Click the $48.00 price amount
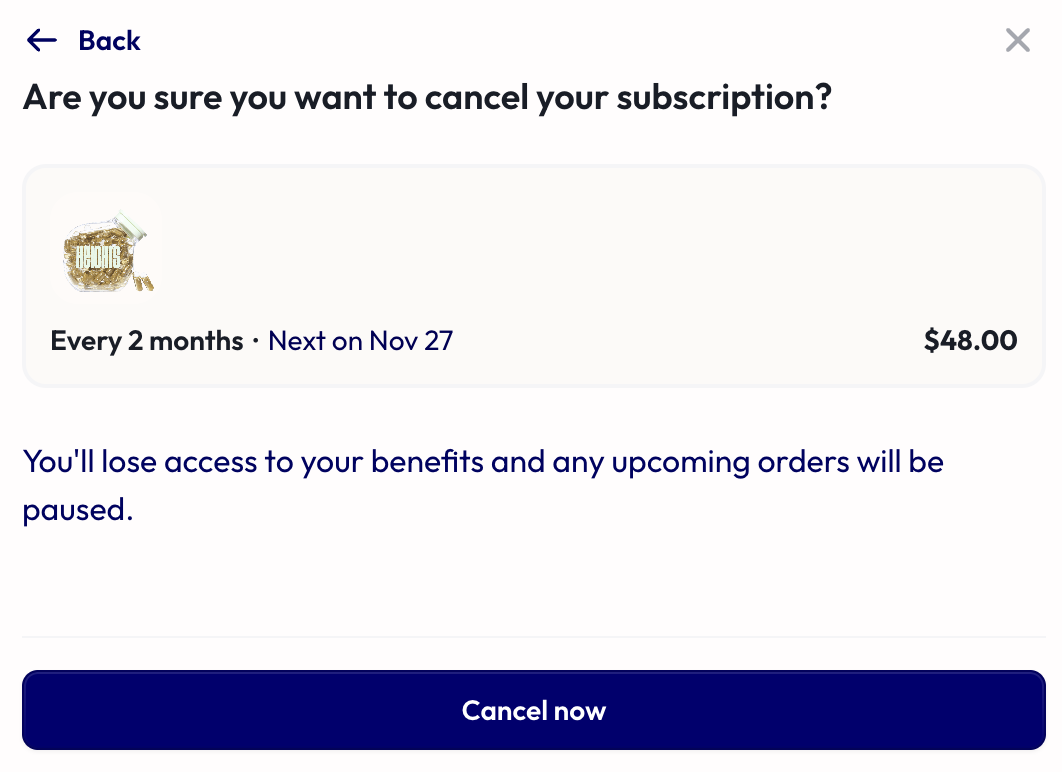The image size is (1062, 772). (970, 341)
